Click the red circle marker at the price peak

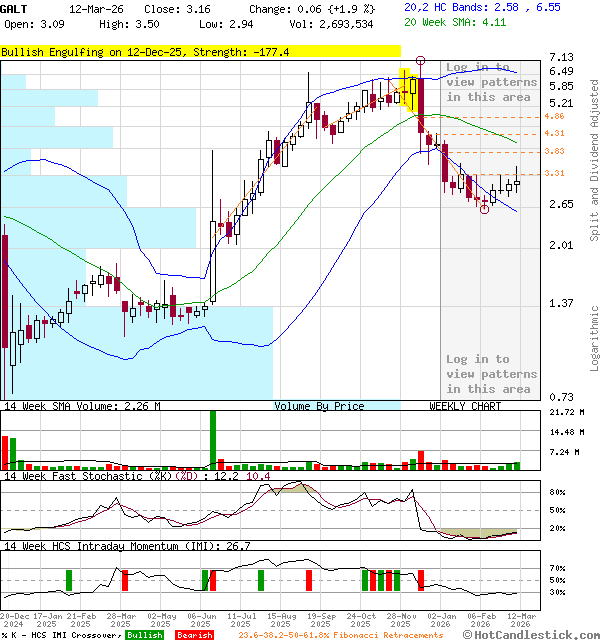[x=420, y=62]
